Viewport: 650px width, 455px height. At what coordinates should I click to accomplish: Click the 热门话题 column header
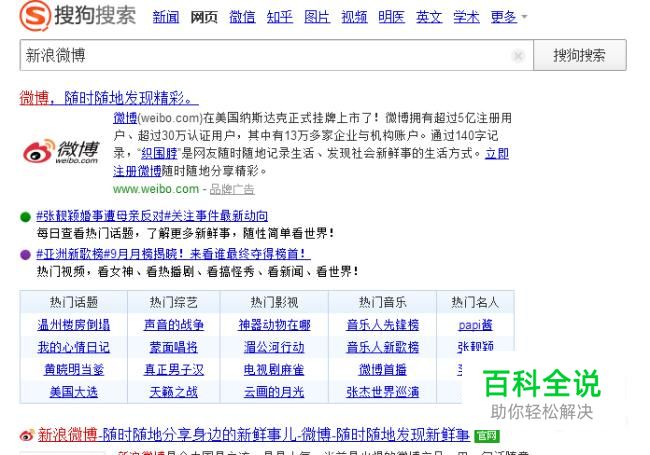73,303
